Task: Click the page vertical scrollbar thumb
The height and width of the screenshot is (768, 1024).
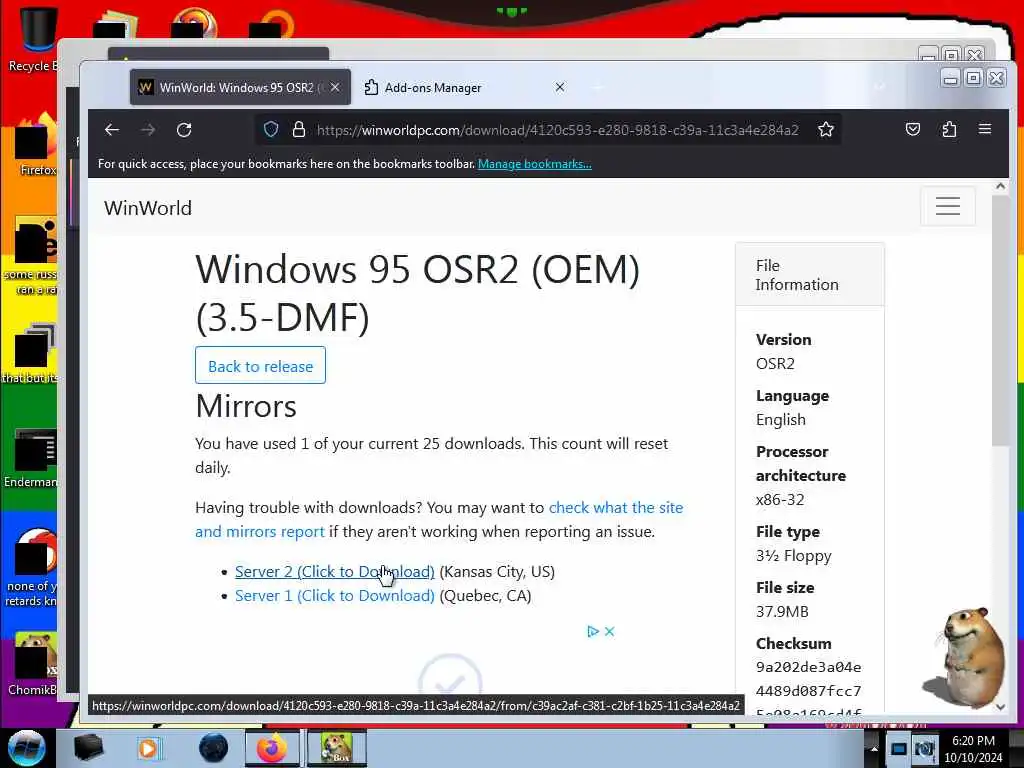Action: pyautogui.click(x=1000, y=320)
